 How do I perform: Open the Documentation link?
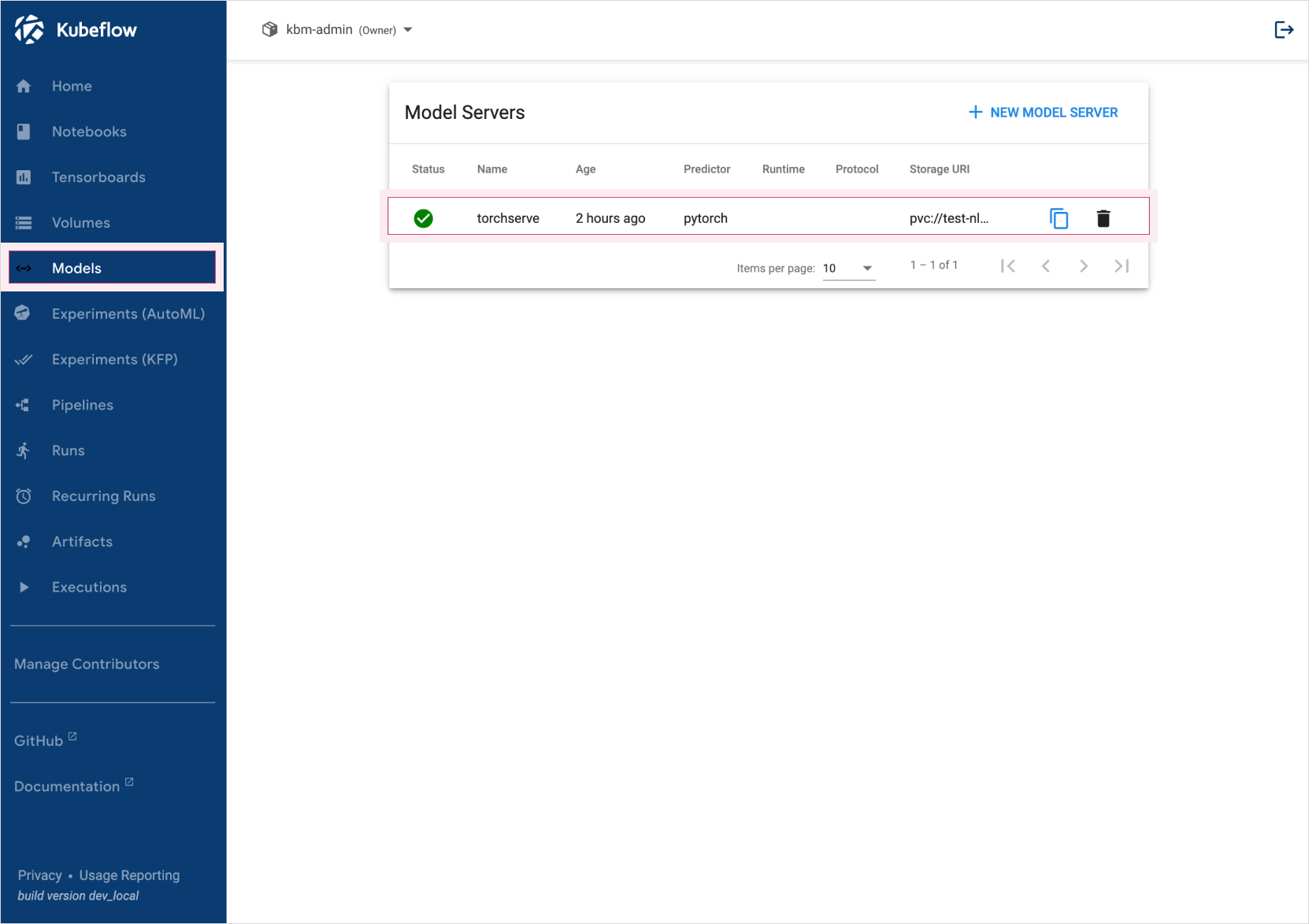[74, 786]
